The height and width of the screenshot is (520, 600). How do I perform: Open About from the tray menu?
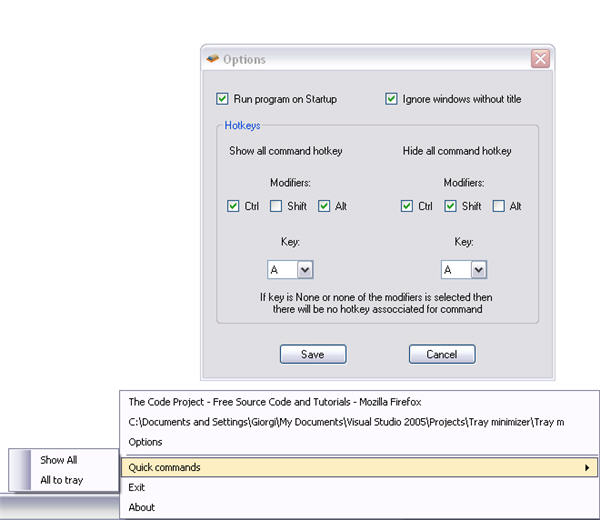(x=359, y=507)
